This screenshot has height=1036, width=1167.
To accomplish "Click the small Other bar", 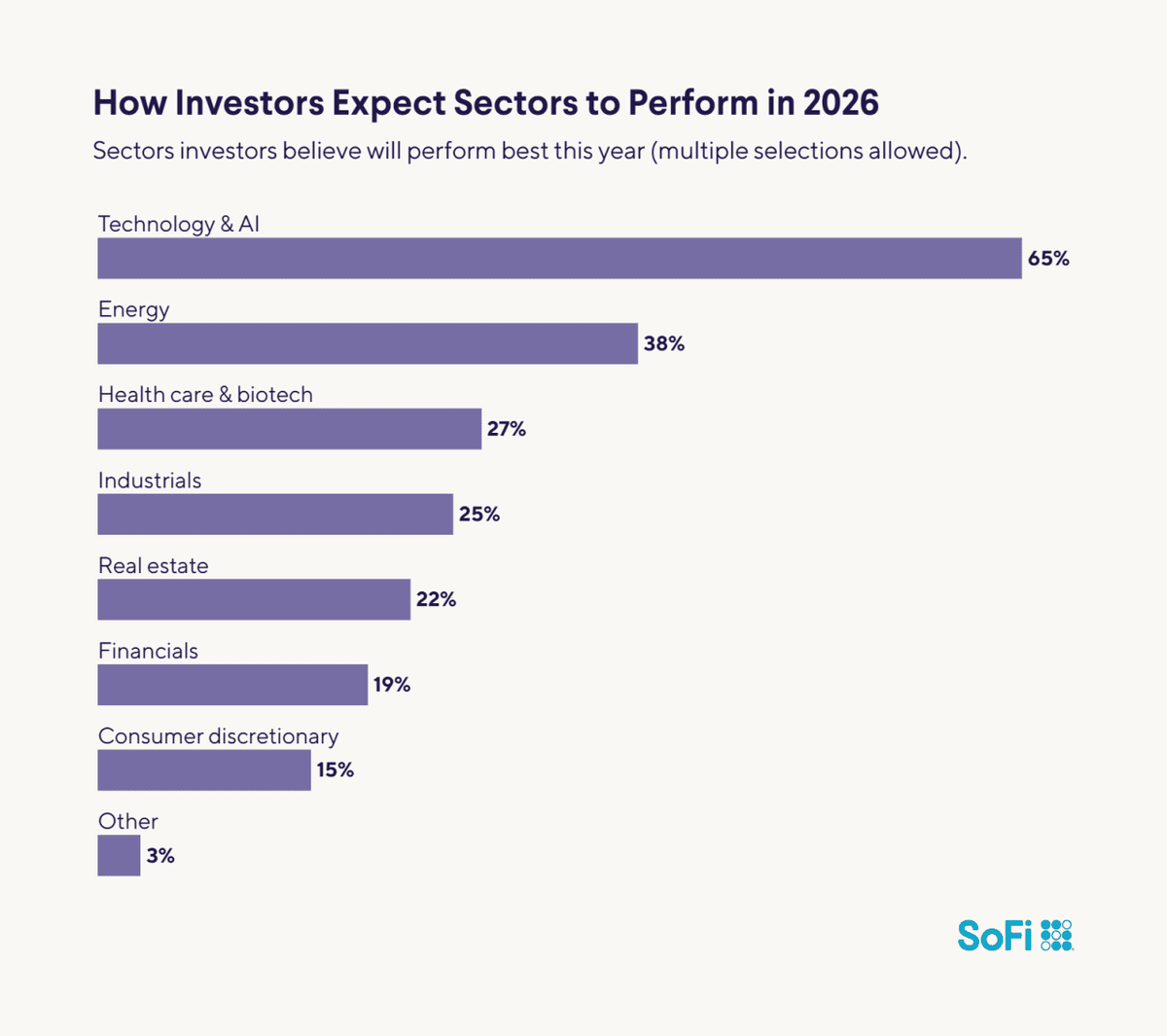I will tap(119, 856).
